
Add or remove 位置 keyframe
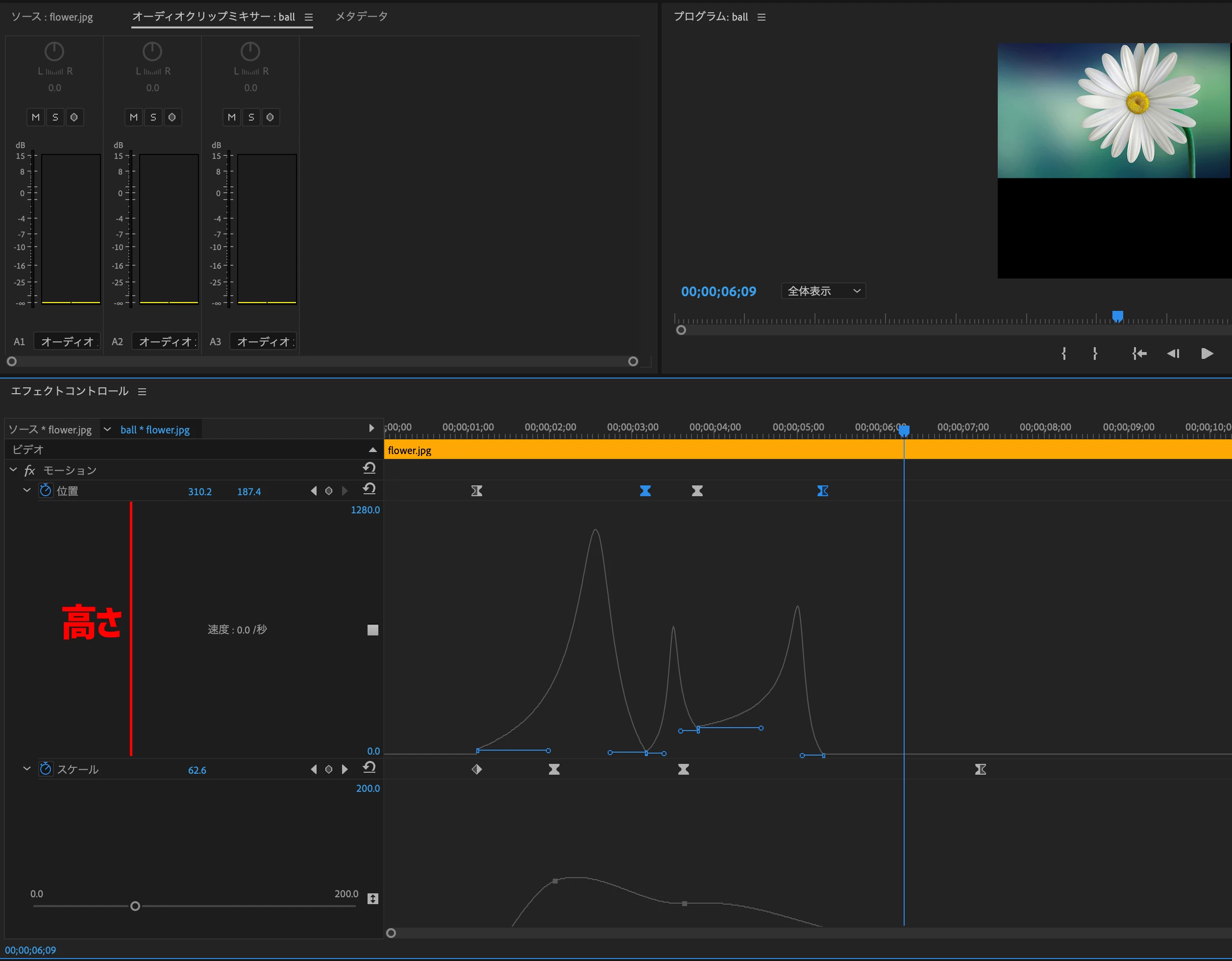329,491
